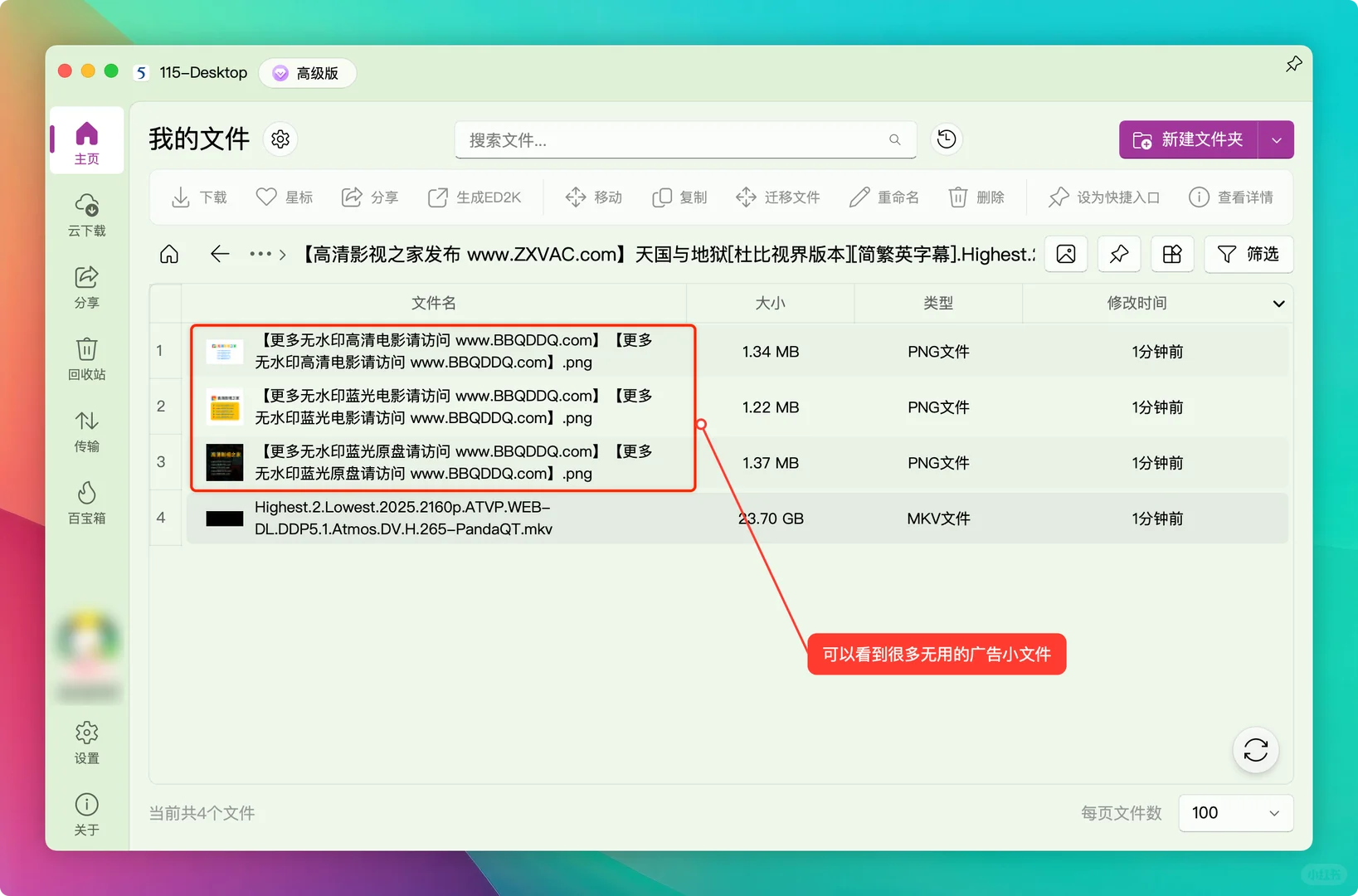1358x896 pixels.
Task: Generate an ED2K link for selection
Action: (475, 197)
